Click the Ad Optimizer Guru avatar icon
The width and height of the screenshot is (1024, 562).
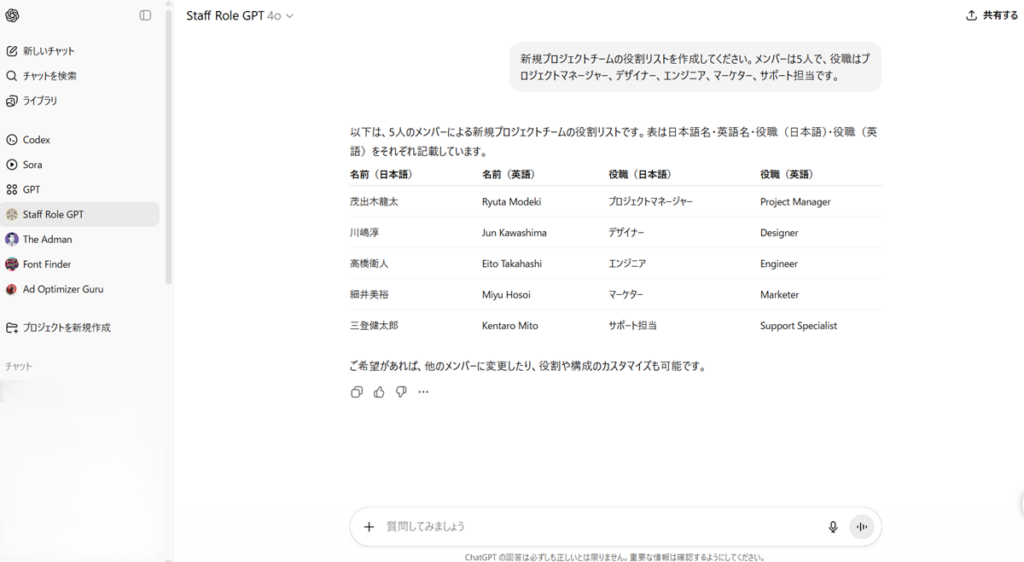pyautogui.click(x=12, y=289)
